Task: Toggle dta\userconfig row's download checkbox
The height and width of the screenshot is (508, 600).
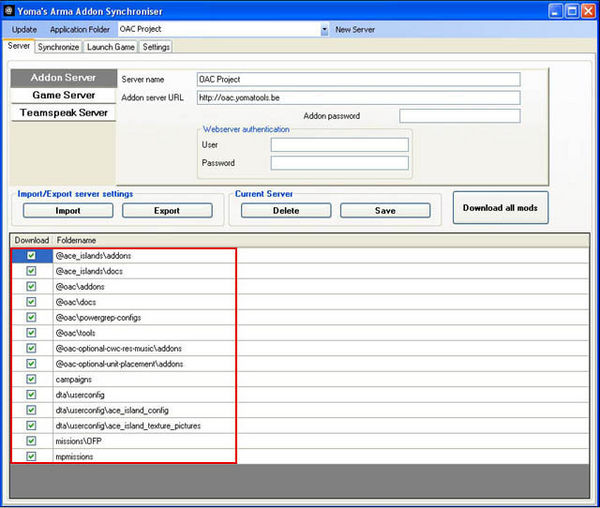Action: pyautogui.click(x=31, y=395)
